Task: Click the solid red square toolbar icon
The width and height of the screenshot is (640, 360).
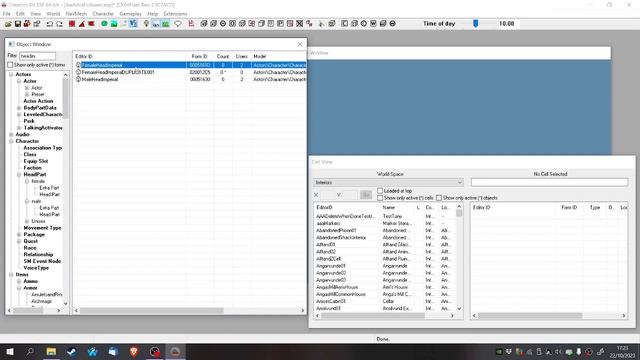Action: point(72,24)
